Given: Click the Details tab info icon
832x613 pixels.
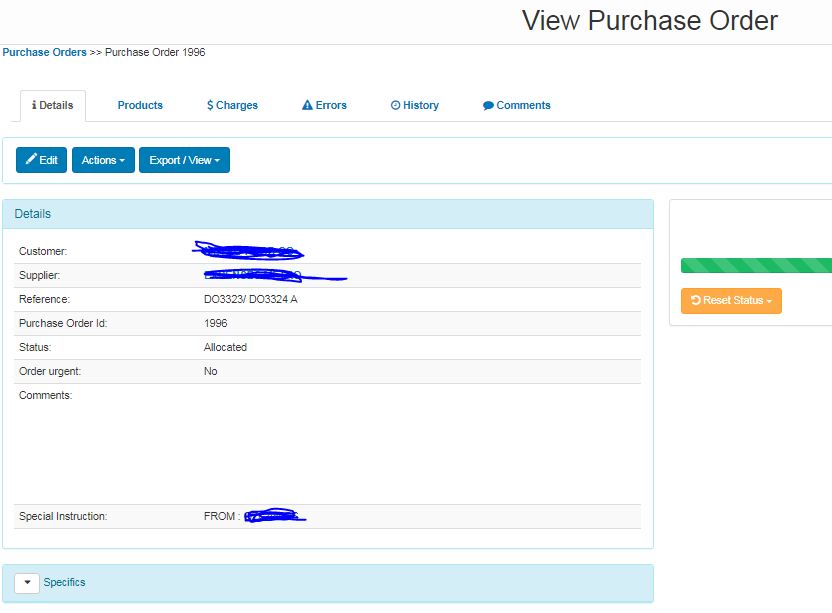Looking at the screenshot, I should [x=35, y=105].
